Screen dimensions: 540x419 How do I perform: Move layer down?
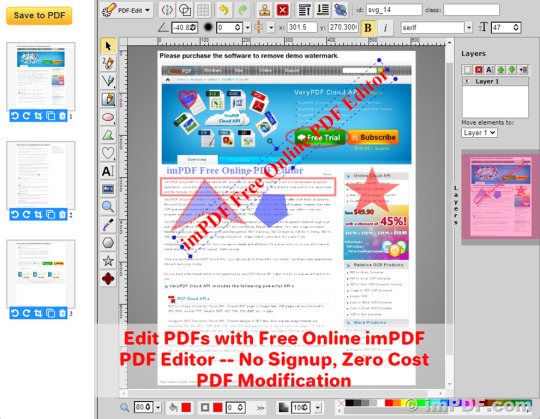(x=512, y=70)
